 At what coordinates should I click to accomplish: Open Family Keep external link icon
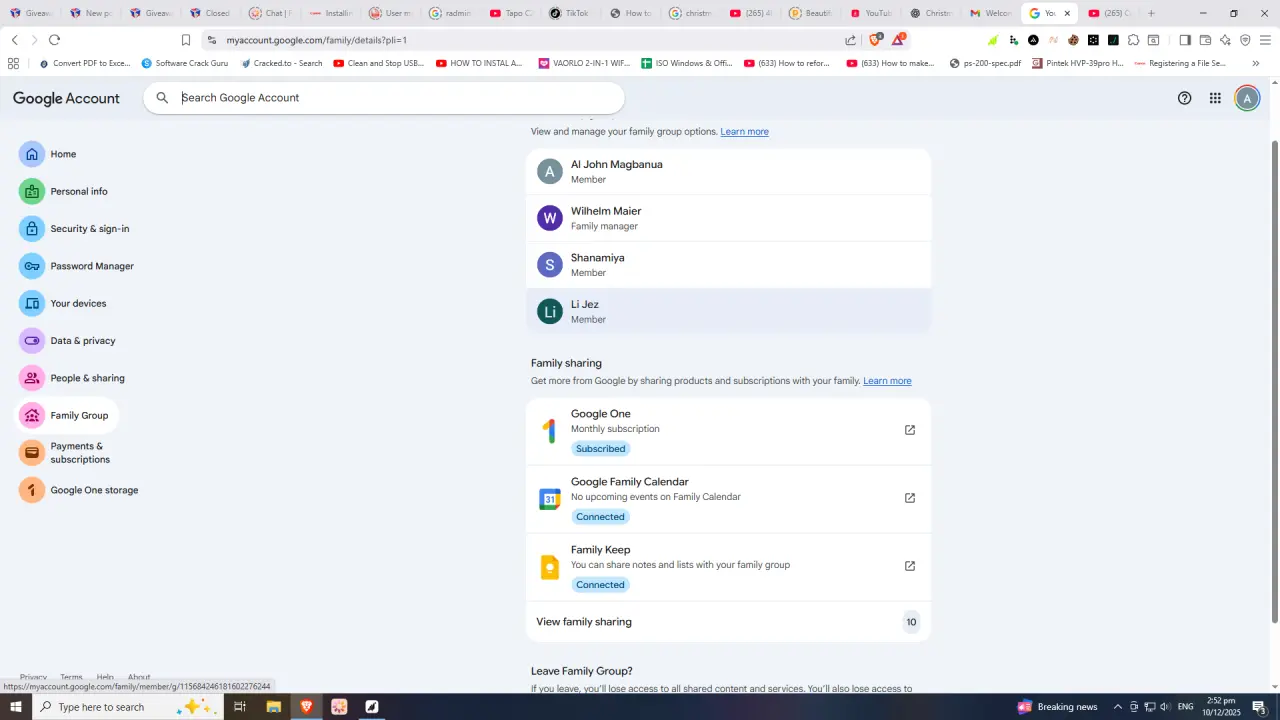point(910,566)
